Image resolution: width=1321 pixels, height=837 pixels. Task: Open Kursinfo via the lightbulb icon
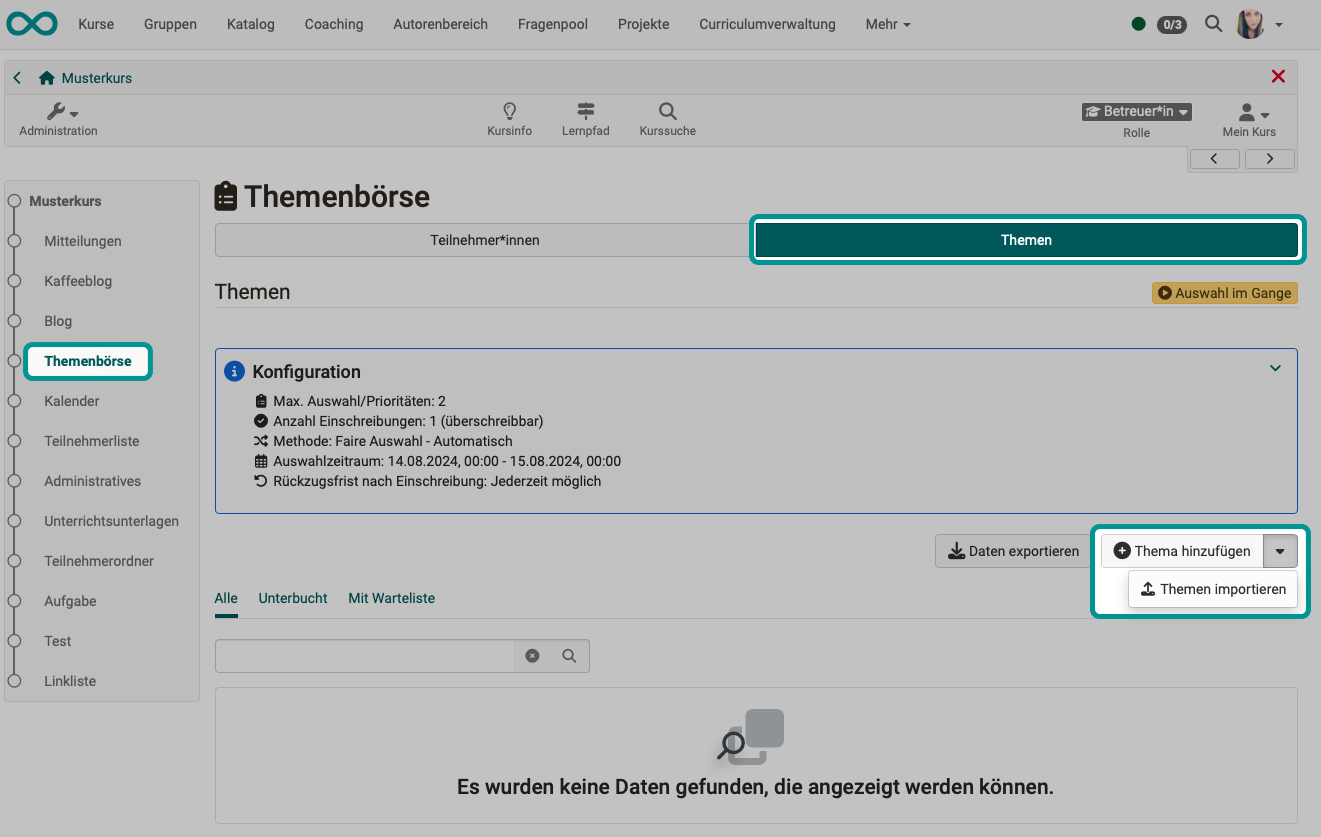pyautogui.click(x=509, y=112)
